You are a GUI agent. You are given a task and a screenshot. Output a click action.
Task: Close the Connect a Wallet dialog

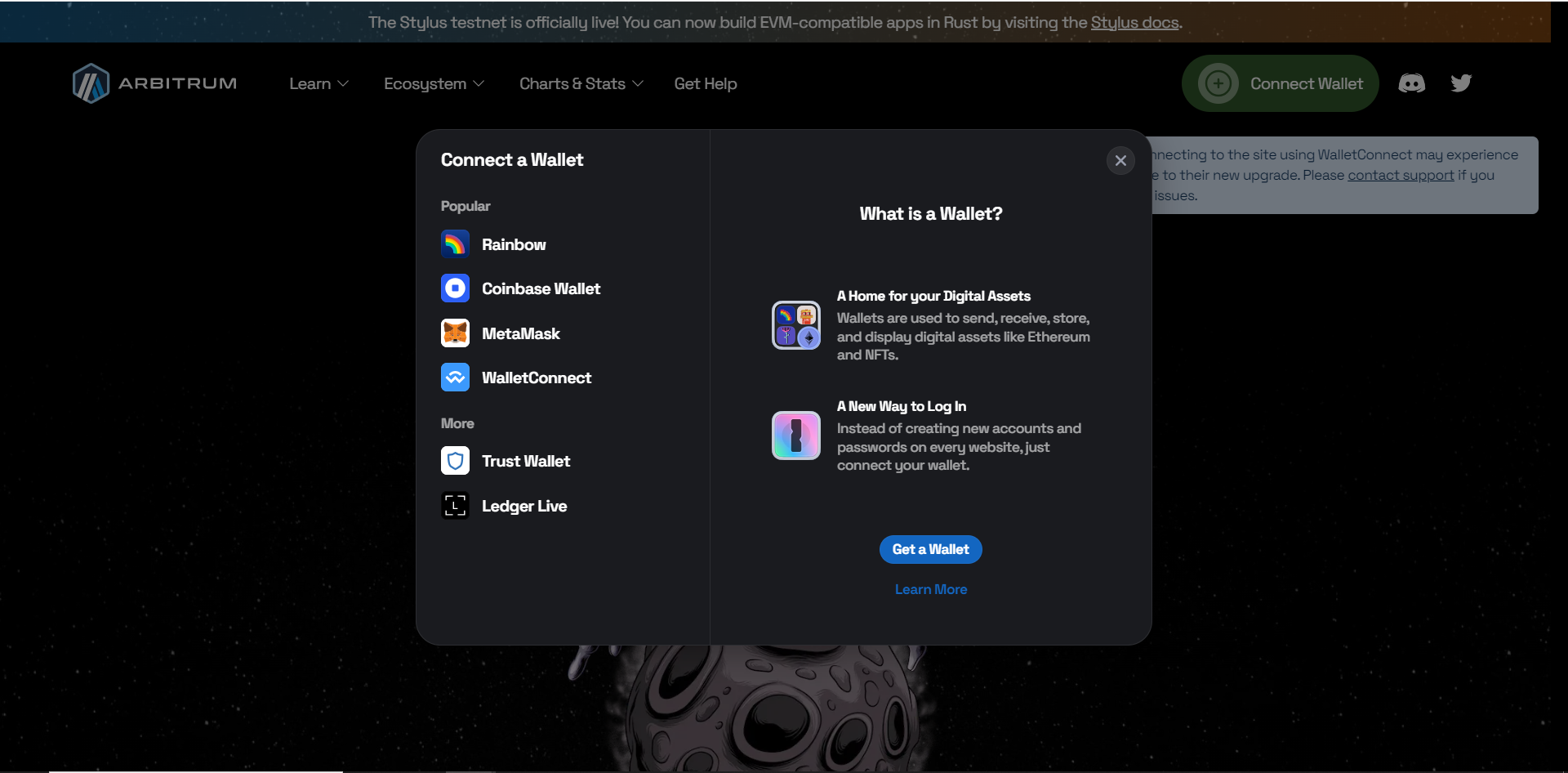(x=1120, y=161)
